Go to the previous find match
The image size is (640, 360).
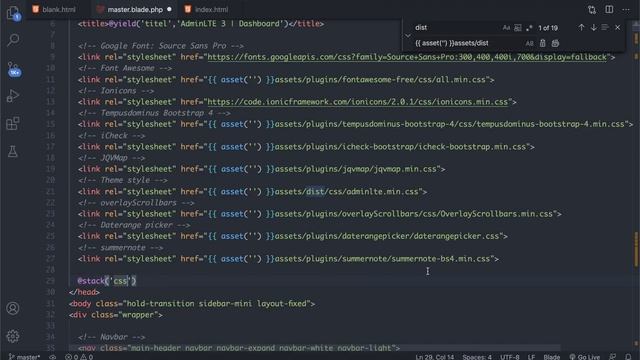click(581, 27)
